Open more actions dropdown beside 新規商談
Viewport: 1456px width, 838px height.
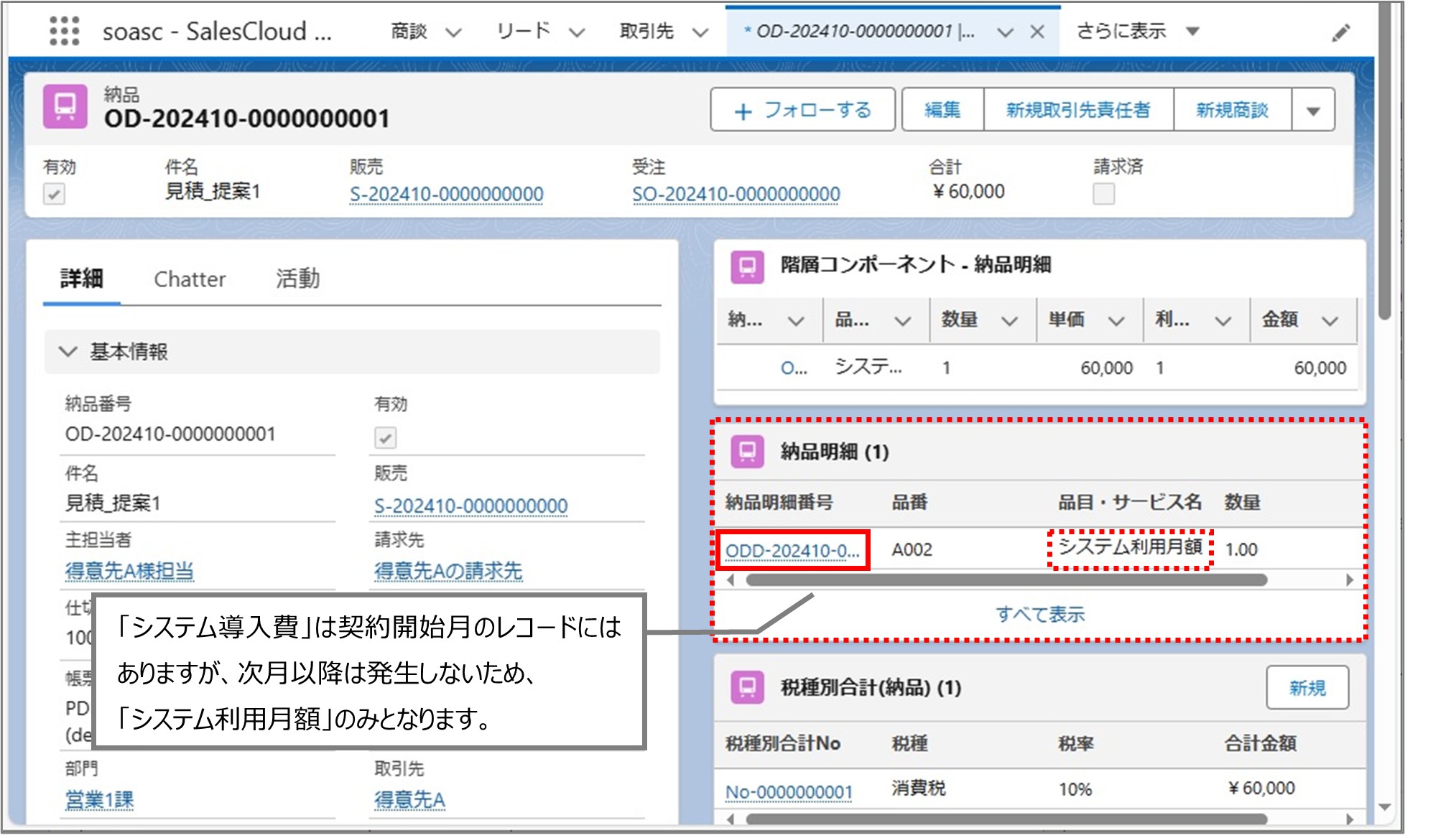[x=1313, y=110]
